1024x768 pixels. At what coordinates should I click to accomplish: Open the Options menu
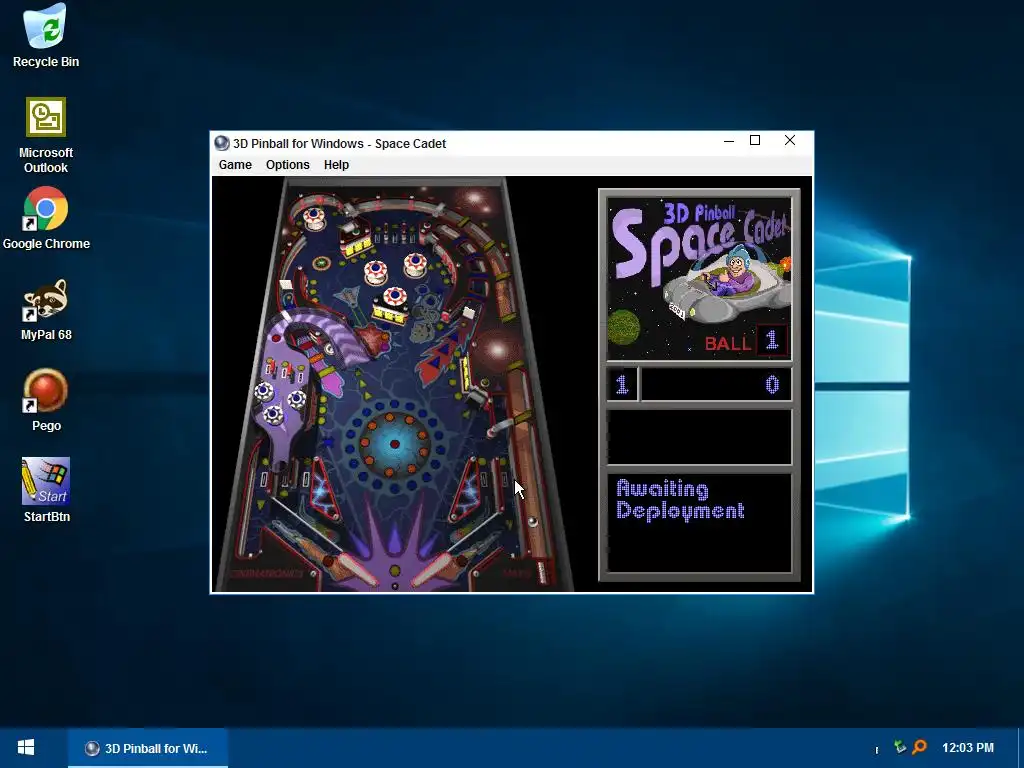pyautogui.click(x=287, y=165)
